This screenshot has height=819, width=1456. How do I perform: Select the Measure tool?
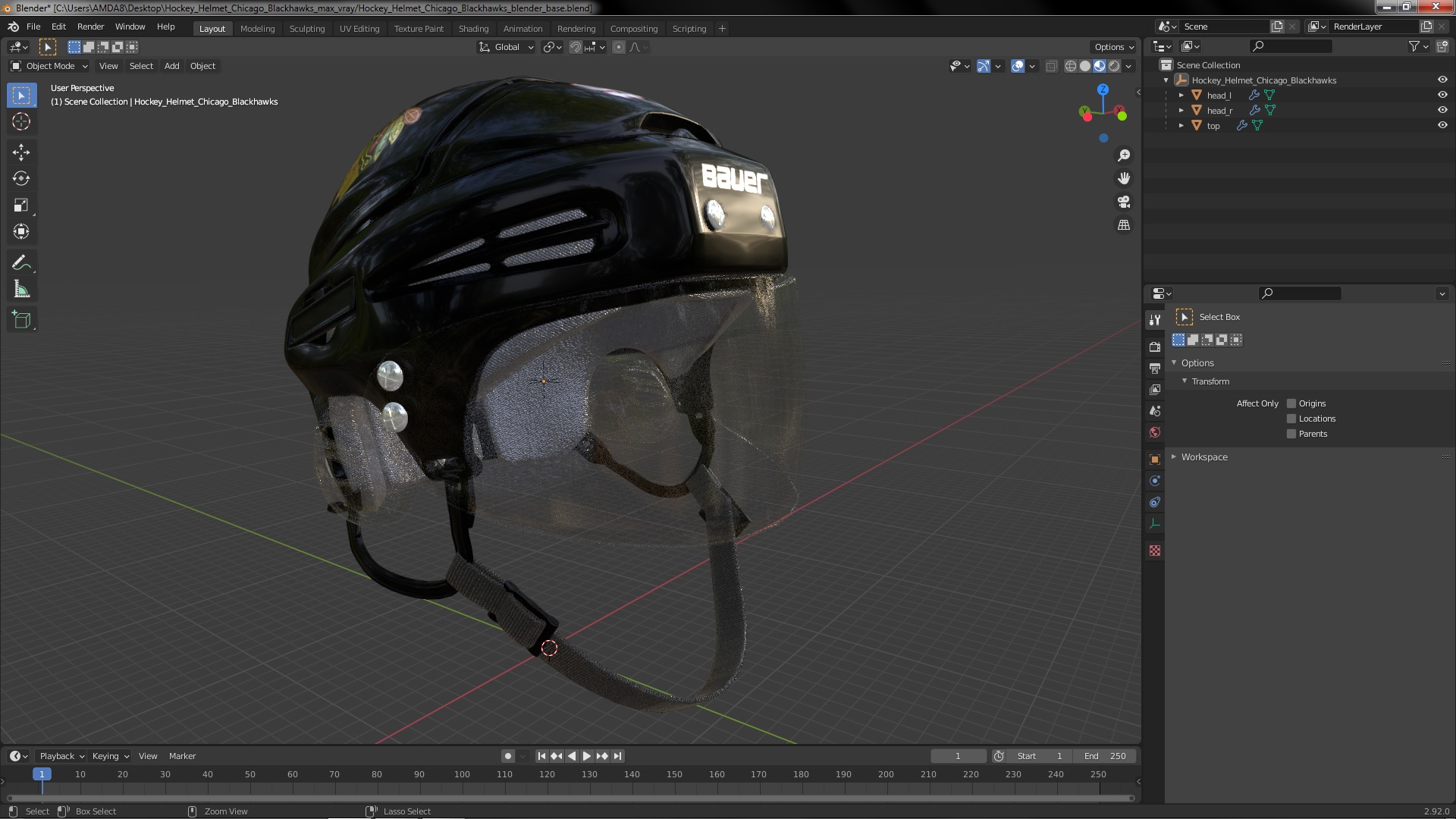click(x=21, y=290)
